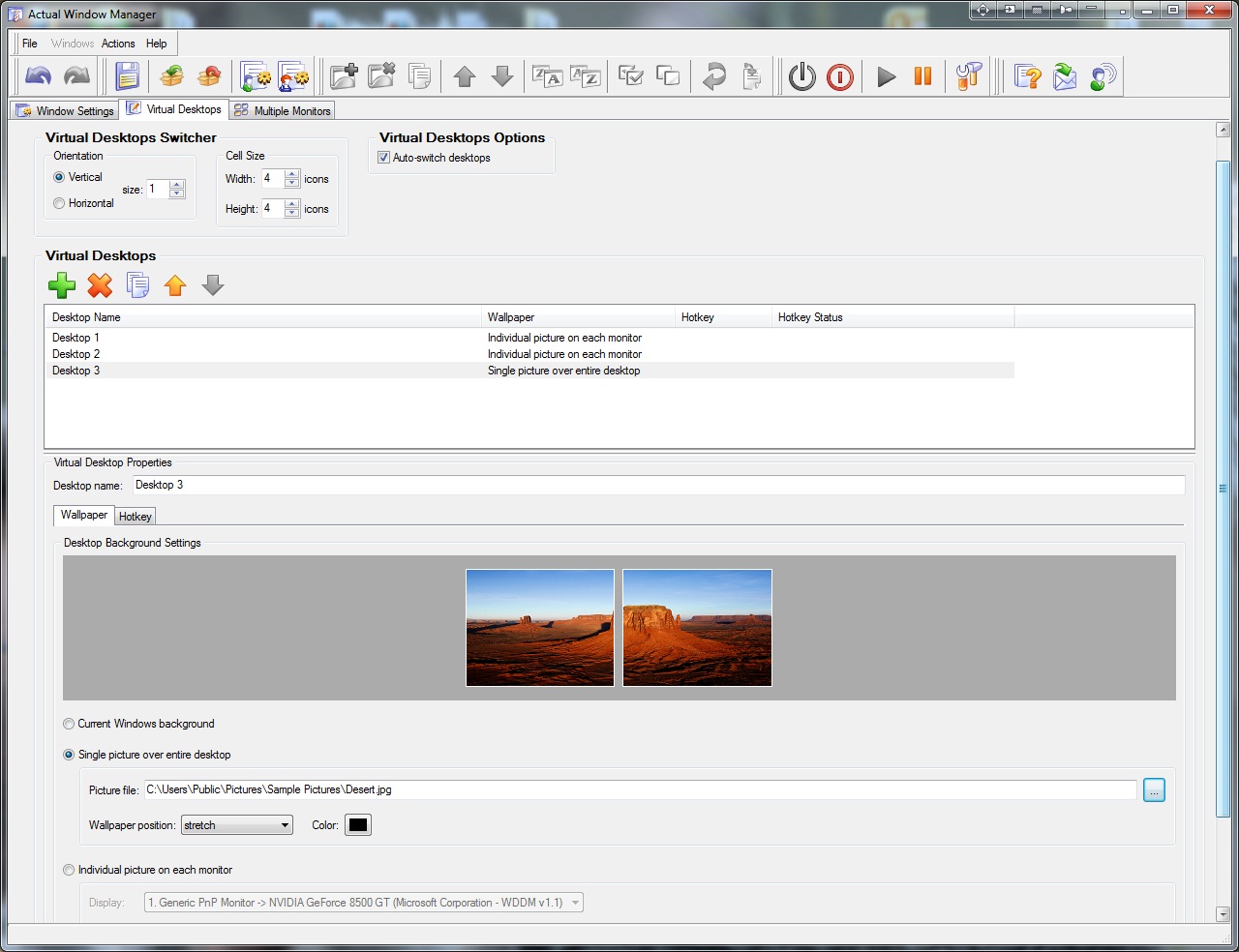
Task: Select the Horizontal orientation option
Action: tap(59, 203)
